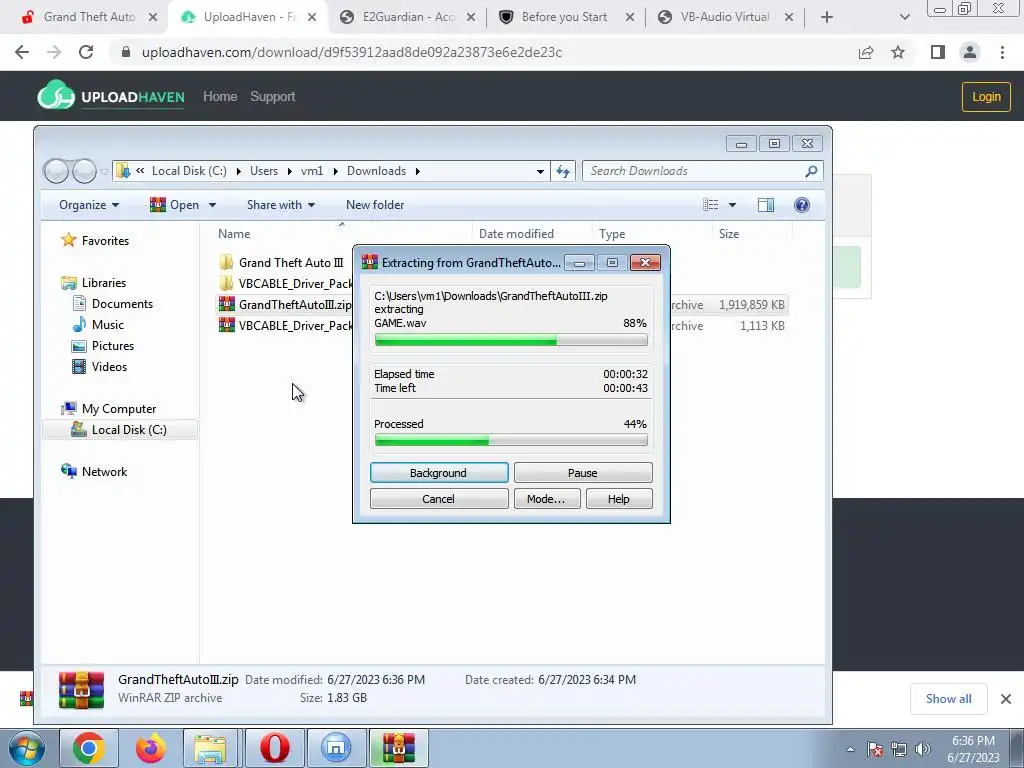This screenshot has width=1024, height=768.
Task: Click the UploadHaven cloud logo
Action: coord(56,95)
